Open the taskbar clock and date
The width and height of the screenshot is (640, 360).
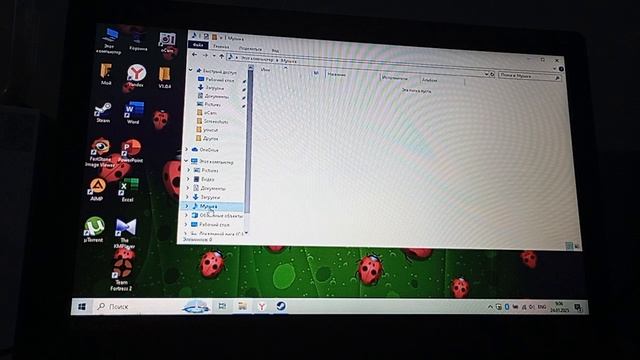click(559, 307)
